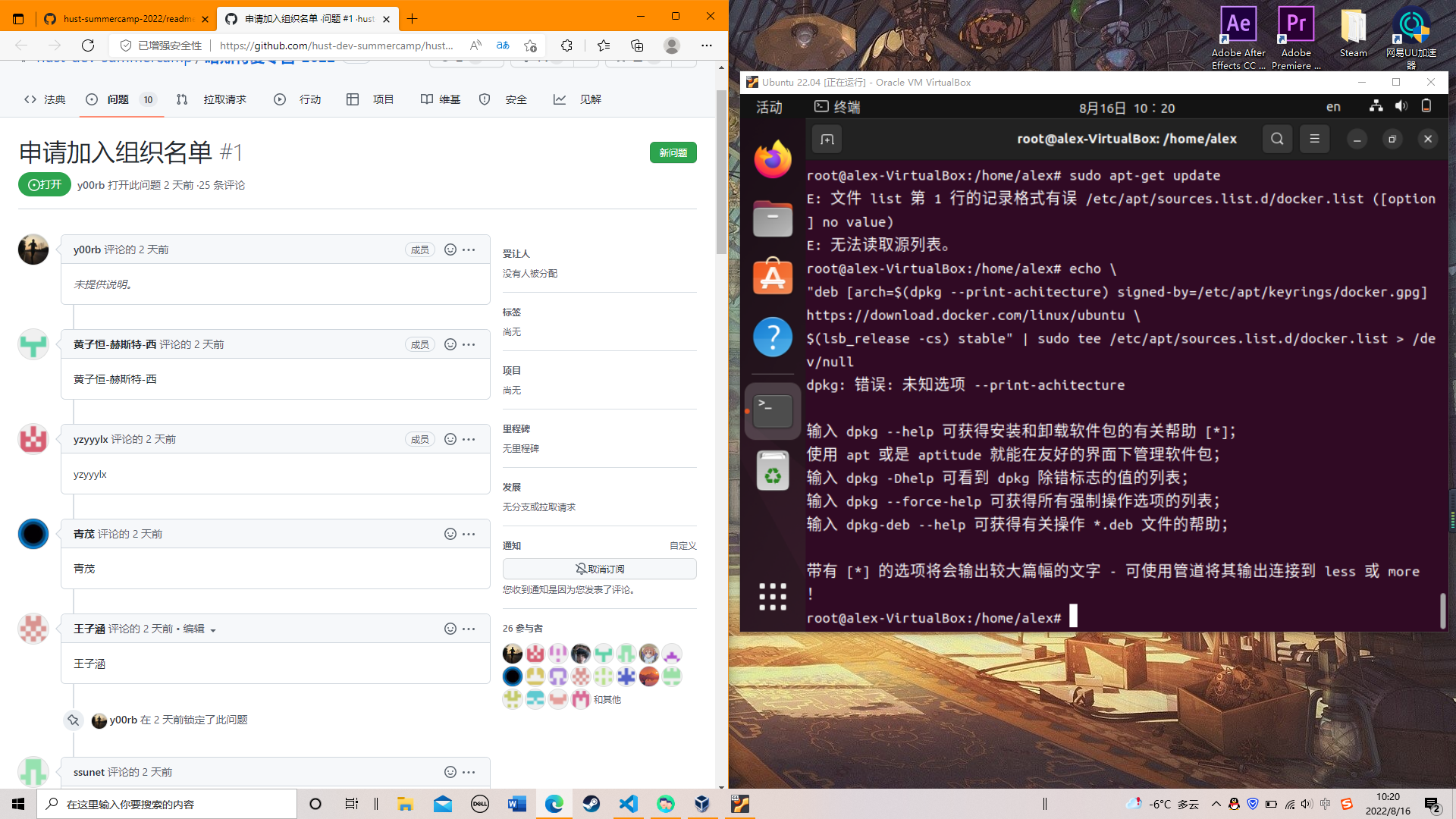
Task: Open the Help icon in Ubuntu dock
Action: (x=773, y=336)
